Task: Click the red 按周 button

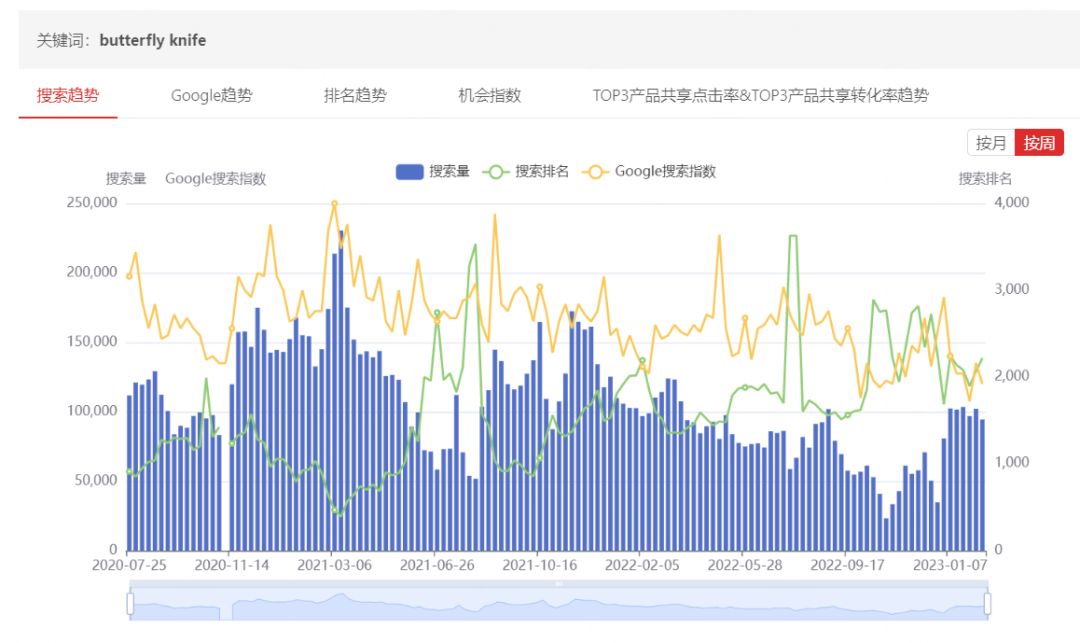Action: pyautogui.click(x=1039, y=142)
